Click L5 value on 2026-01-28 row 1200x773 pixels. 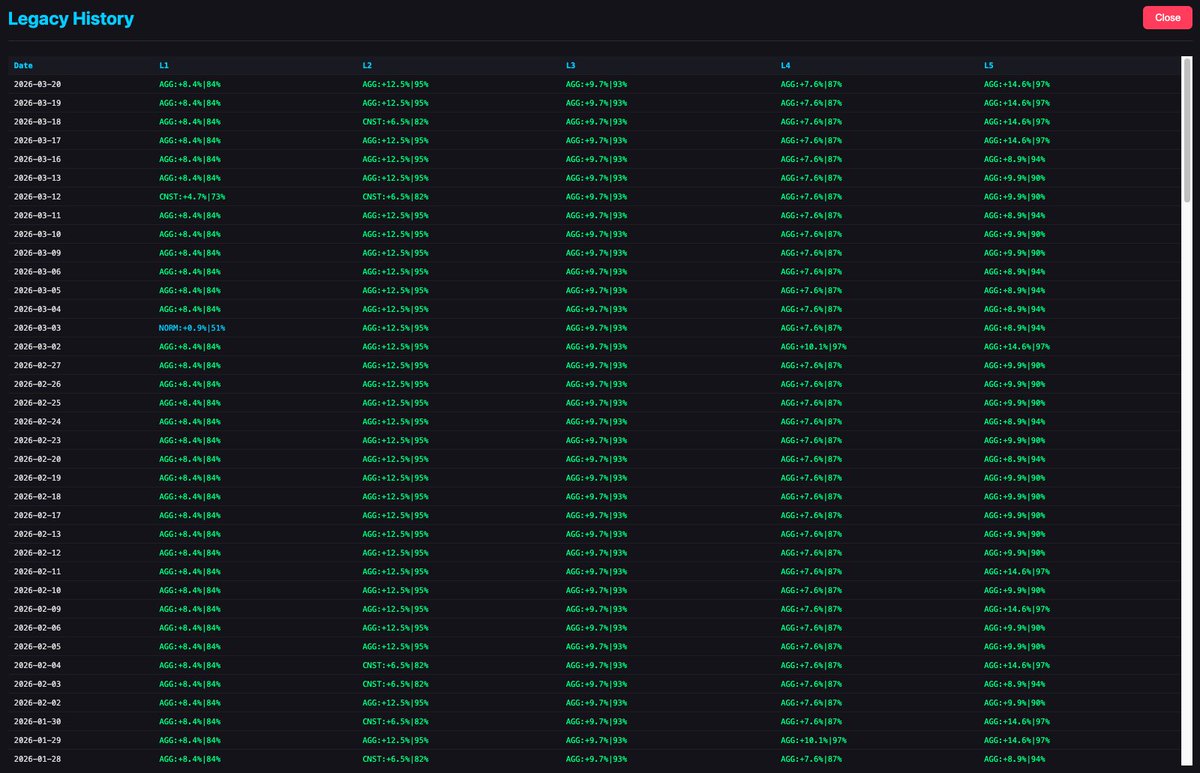point(1015,759)
